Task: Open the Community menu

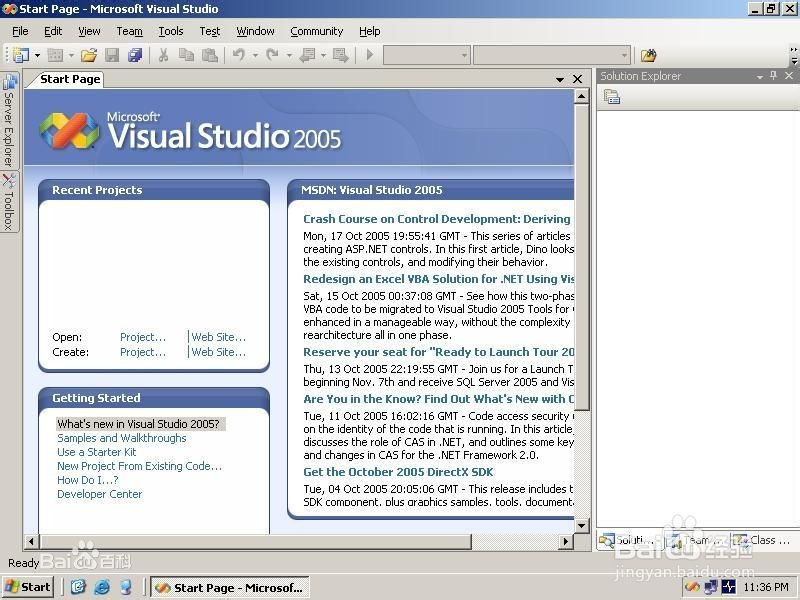Action: (x=316, y=31)
